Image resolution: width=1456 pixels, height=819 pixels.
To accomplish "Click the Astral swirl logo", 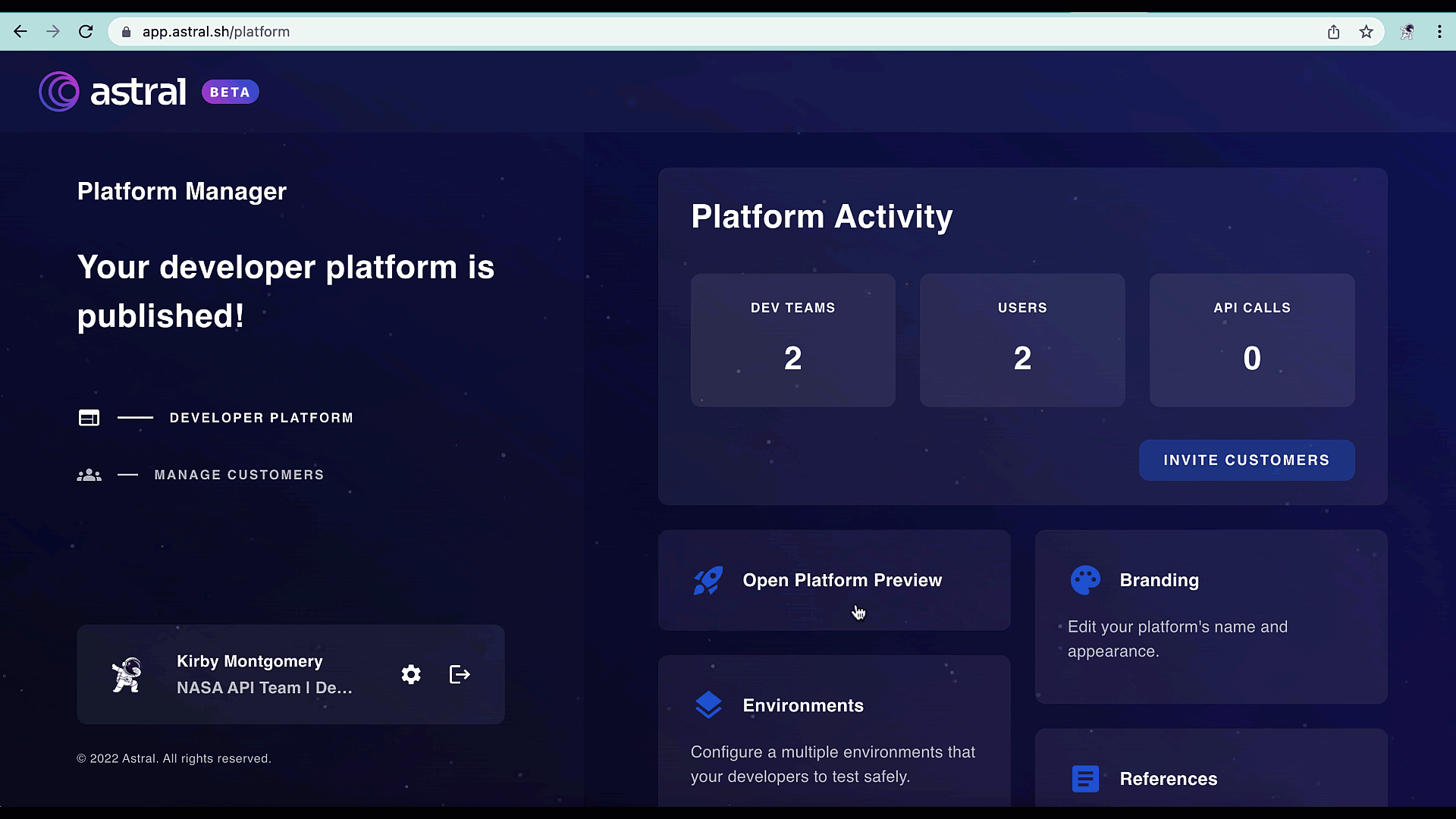I will tap(59, 92).
